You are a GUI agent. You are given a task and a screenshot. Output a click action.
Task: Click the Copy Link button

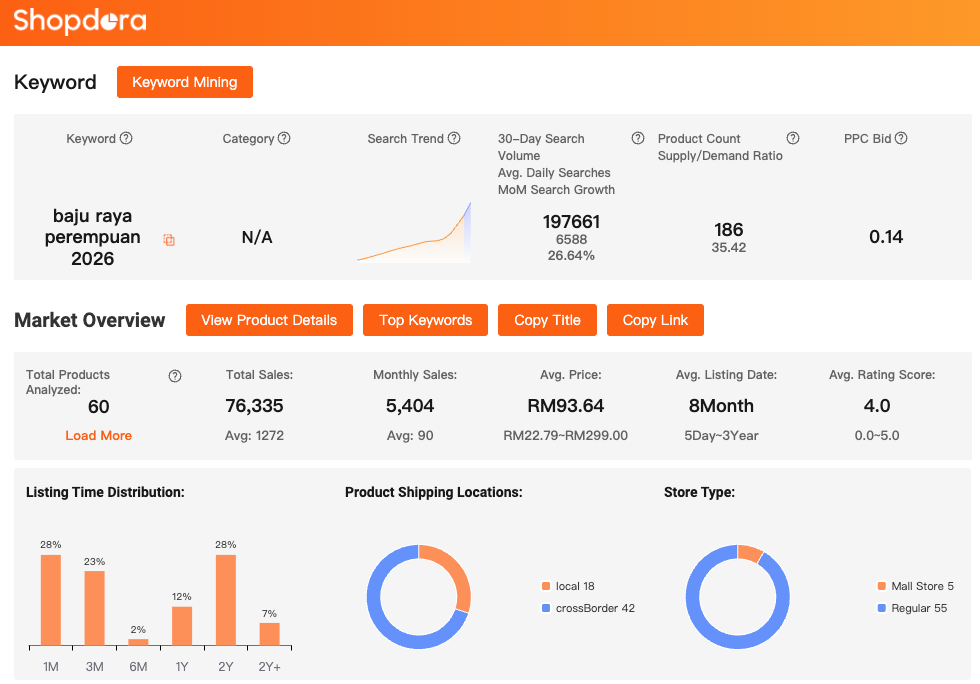click(x=655, y=320)
